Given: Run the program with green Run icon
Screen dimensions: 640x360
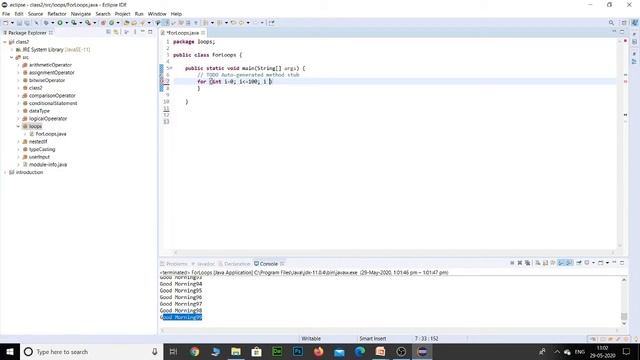Looking at the screenshot, I should pyautogui.click(x=60, y=23).
